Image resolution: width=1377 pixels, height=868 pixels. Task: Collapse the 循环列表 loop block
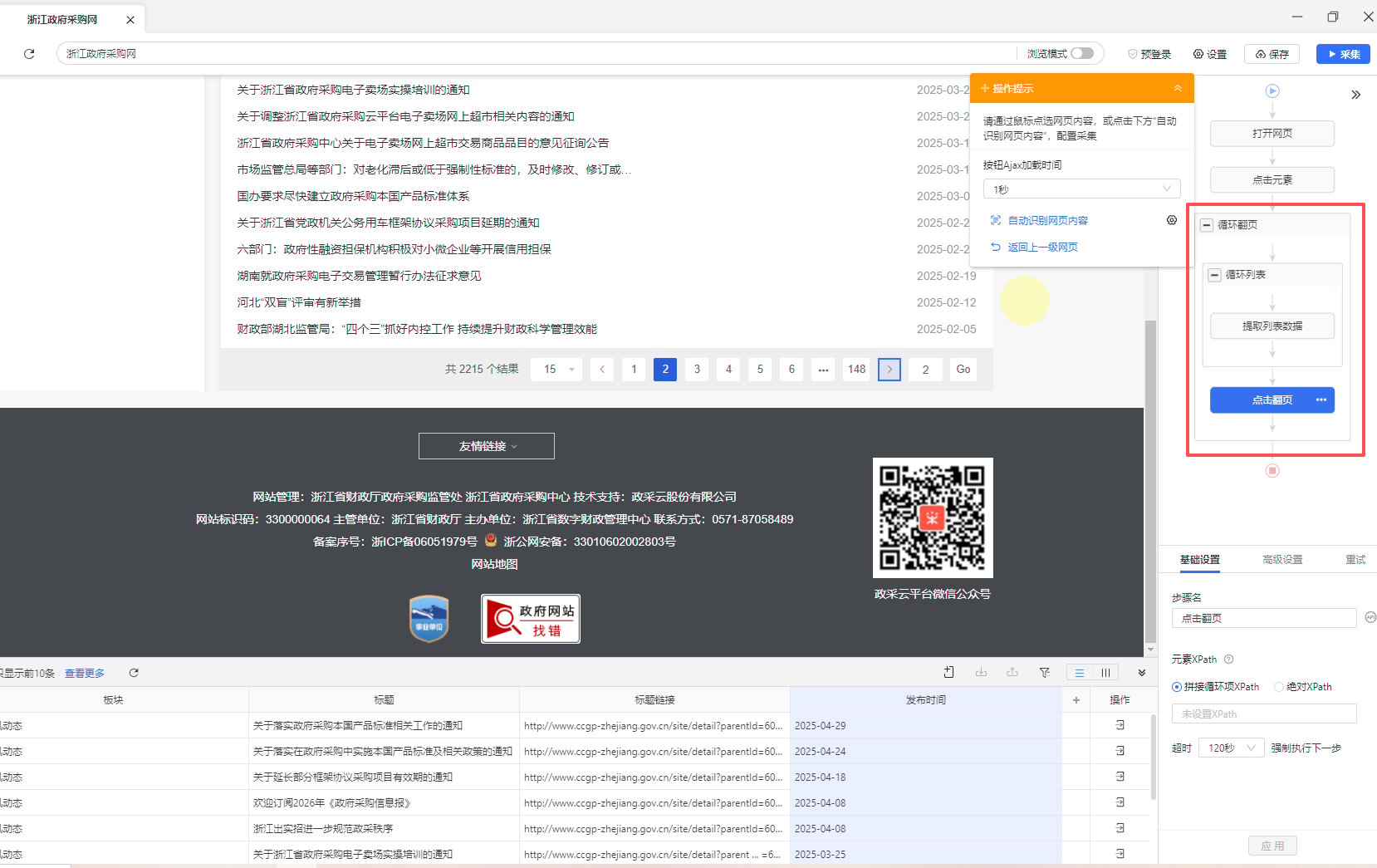coord(1215,275)
